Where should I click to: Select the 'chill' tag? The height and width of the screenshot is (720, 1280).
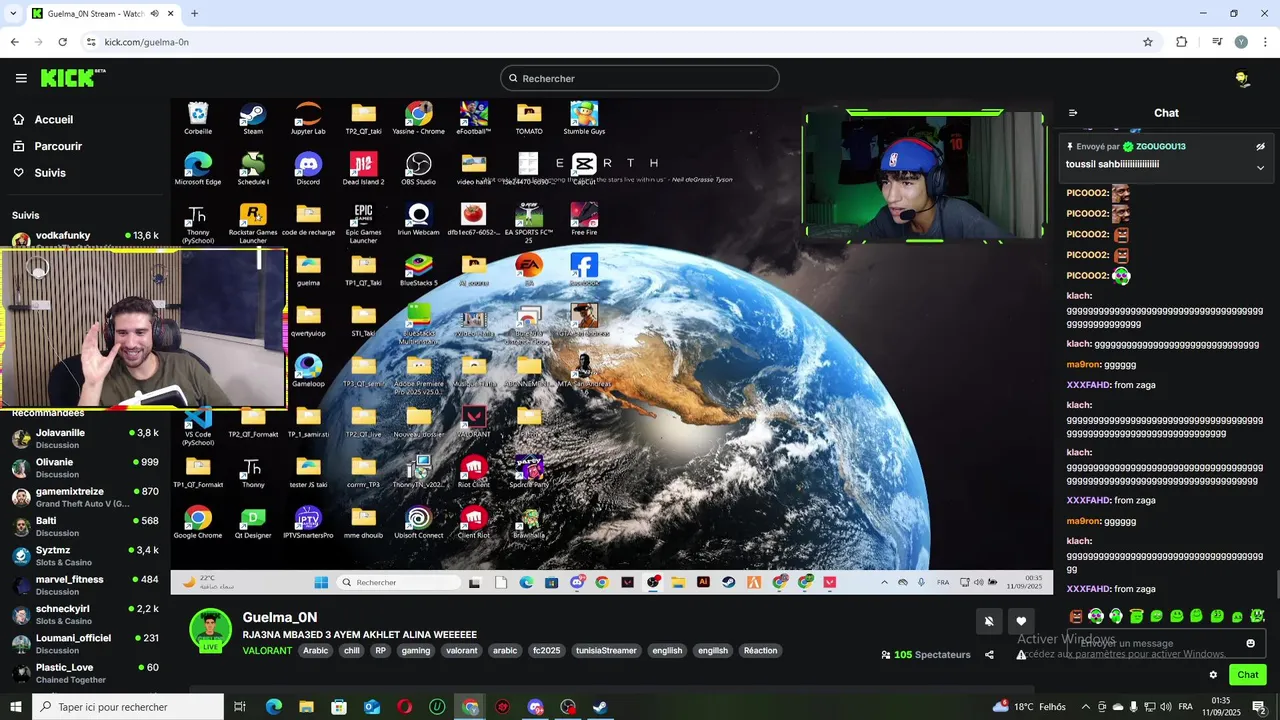point(351,651)
